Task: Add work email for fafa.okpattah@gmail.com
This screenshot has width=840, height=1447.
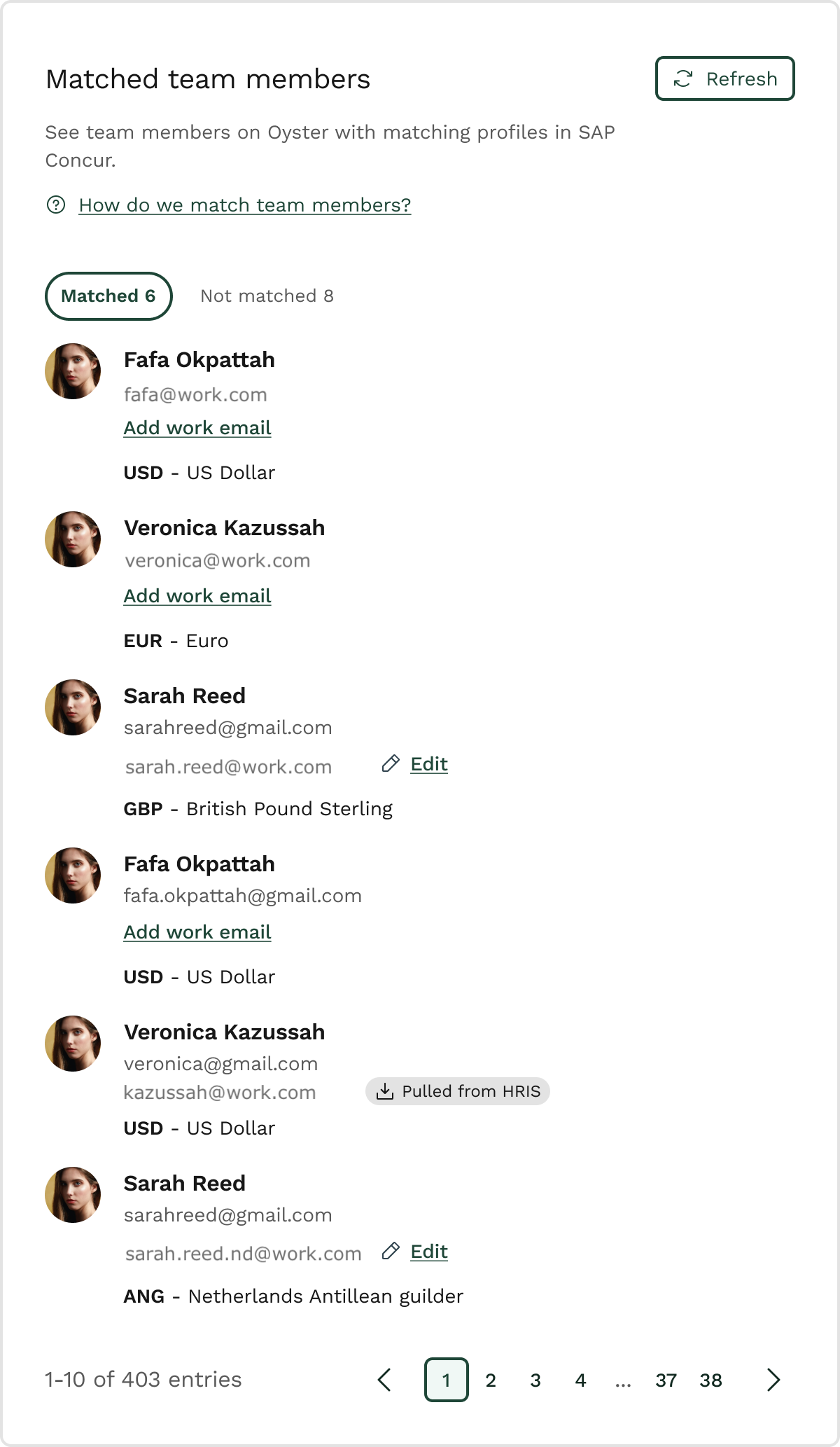Action: [x=197, y=932]
